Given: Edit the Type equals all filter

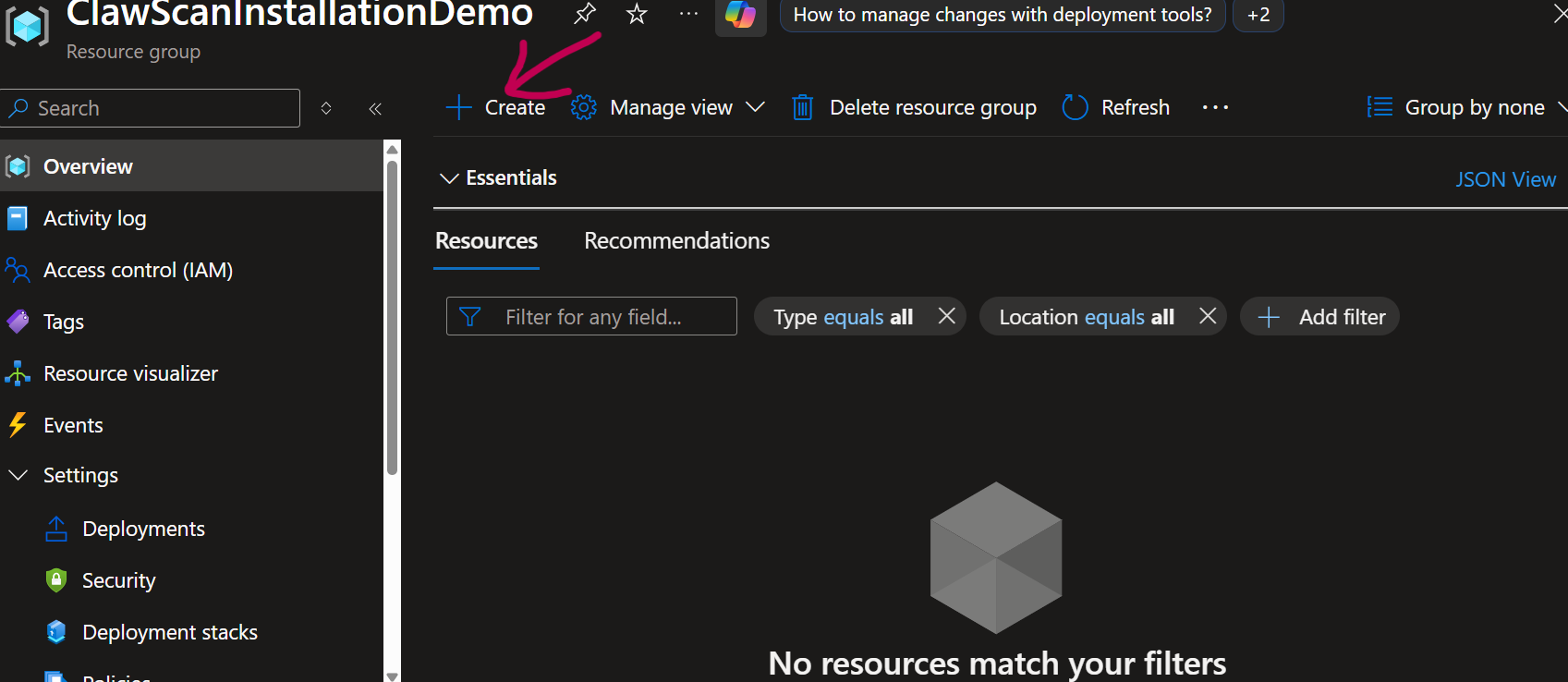Looking at the screenshot, I should click(843, 317).
